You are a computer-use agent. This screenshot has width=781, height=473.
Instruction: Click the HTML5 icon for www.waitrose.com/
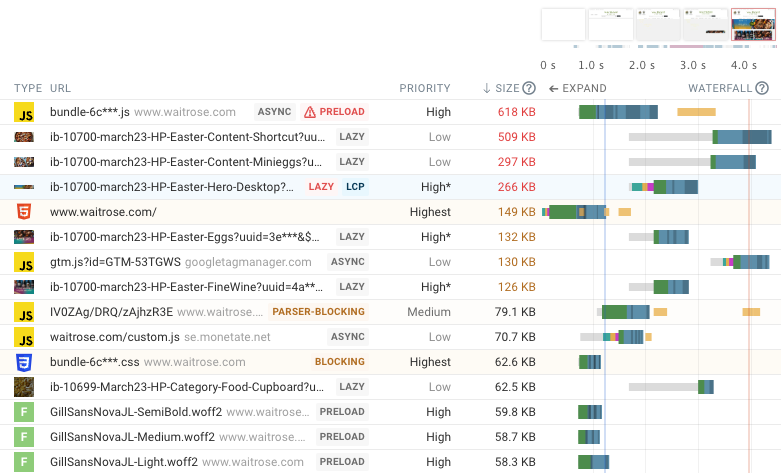[24, 212]
